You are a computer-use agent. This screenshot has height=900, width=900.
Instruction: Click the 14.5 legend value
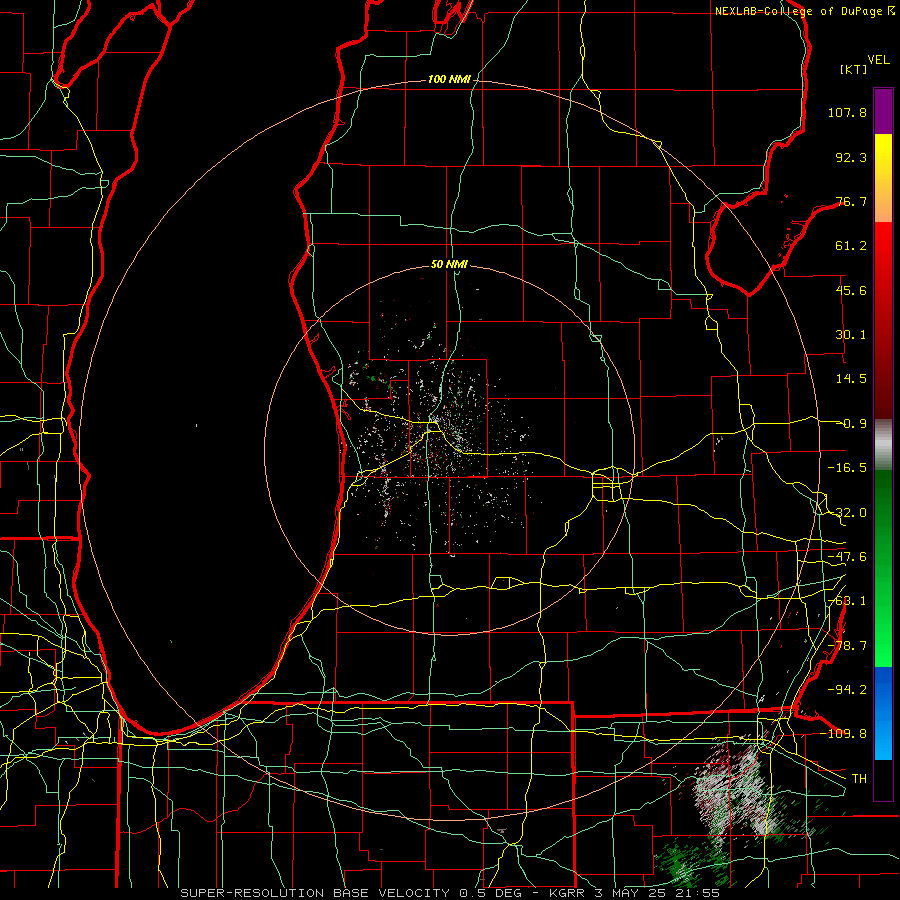pos(851,379)
